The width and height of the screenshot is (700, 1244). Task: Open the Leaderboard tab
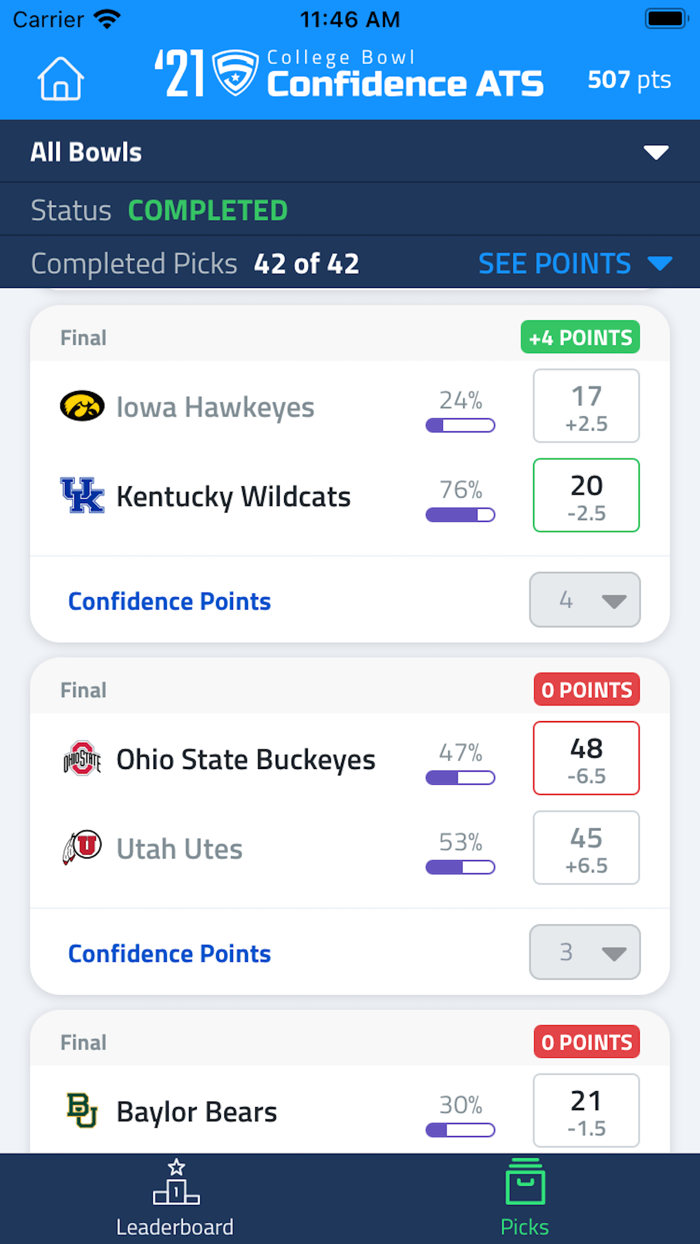[x=175, y=1198]
